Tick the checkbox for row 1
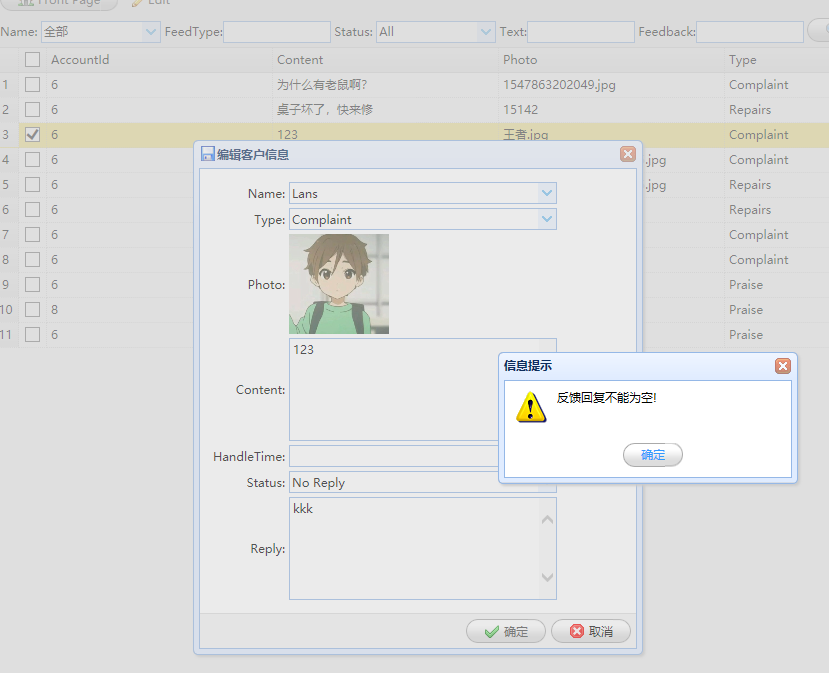829x673 pixels. click(32, 85)
